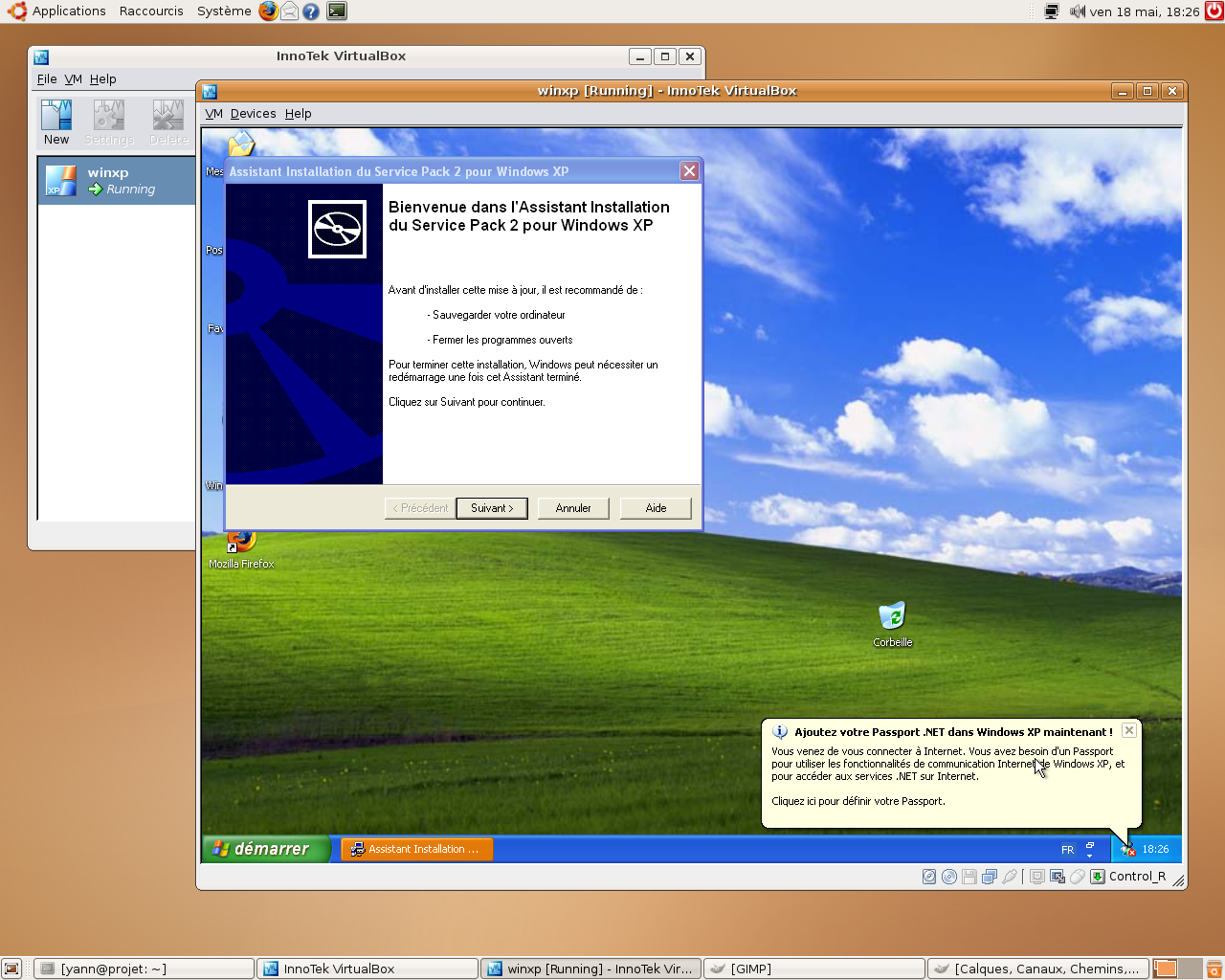
Task: Click the volume speaker icon in top panel
Action: [x=1077, y=11]
